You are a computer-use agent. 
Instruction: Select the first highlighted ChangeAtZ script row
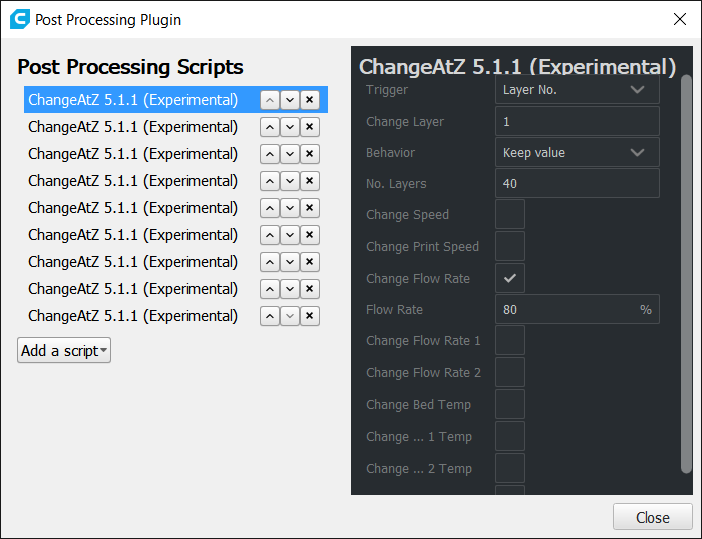[176, 99]
